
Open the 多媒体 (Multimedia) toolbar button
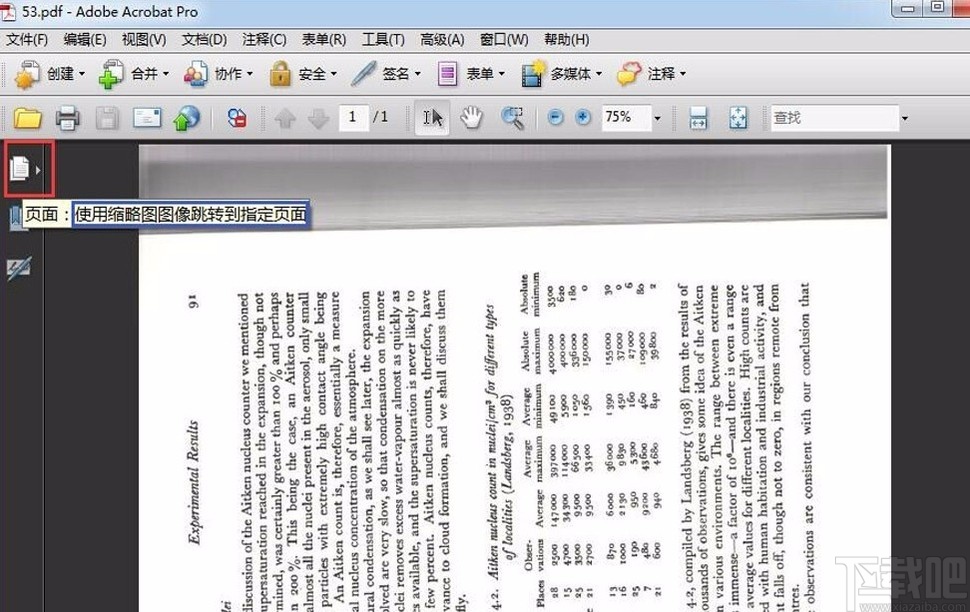point(565,73)
